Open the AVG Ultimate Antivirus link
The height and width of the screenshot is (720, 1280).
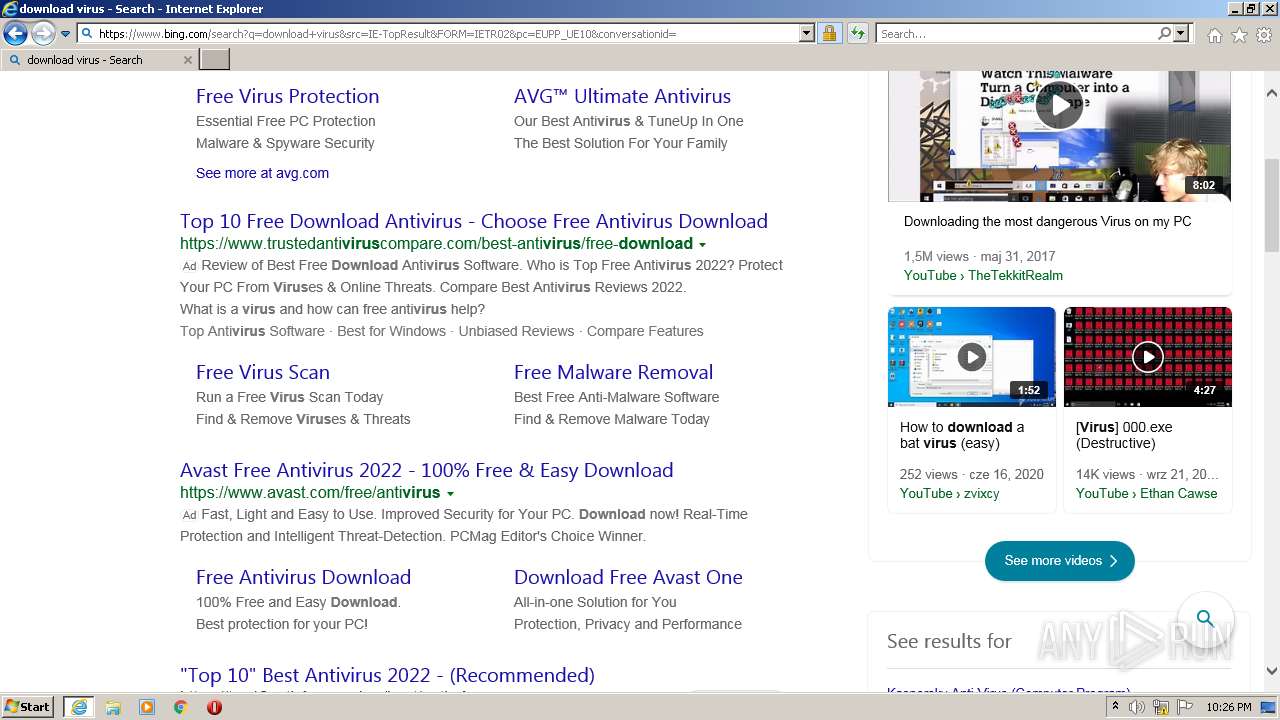622,96
